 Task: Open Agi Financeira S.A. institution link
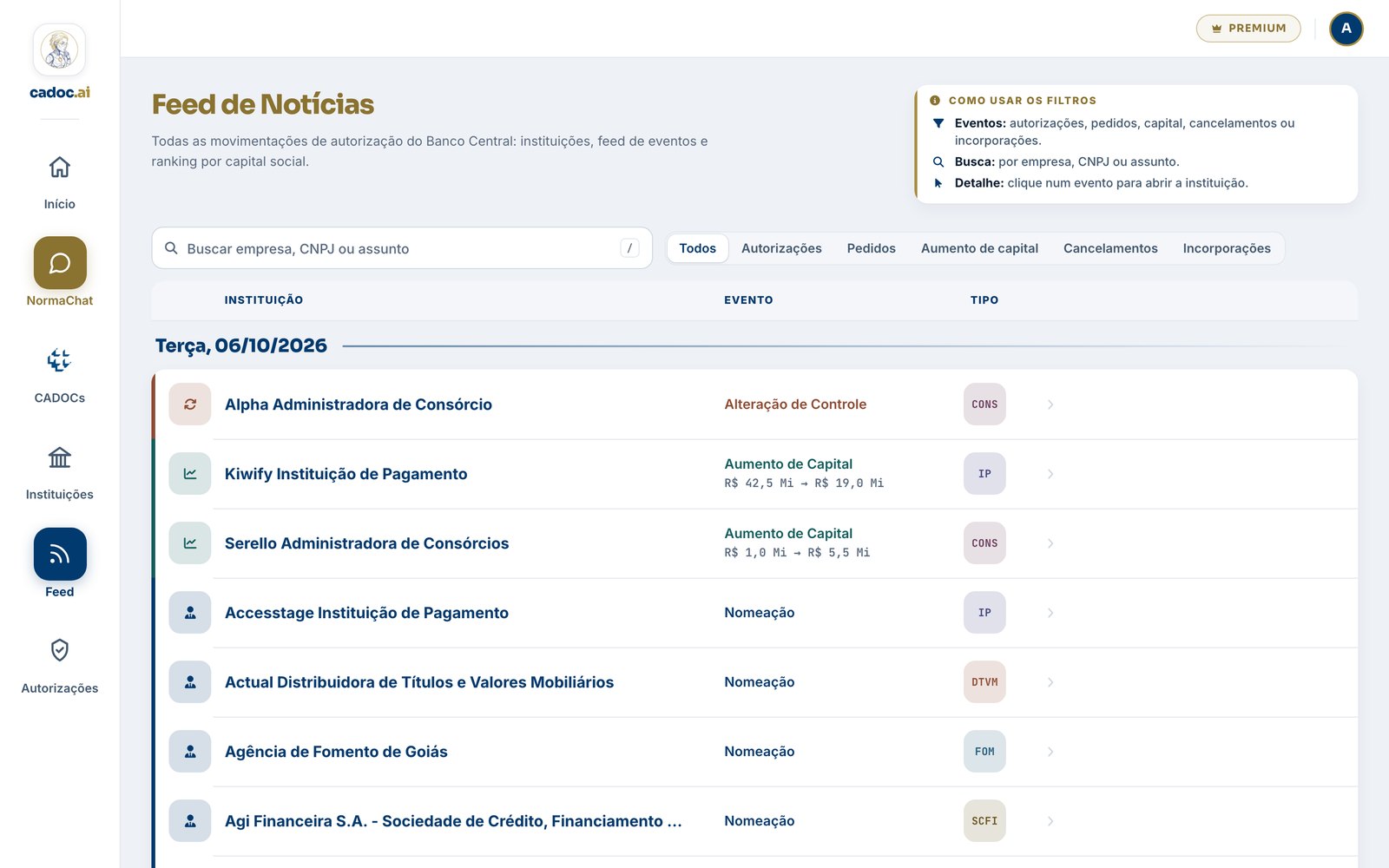[x=453, y=821]
